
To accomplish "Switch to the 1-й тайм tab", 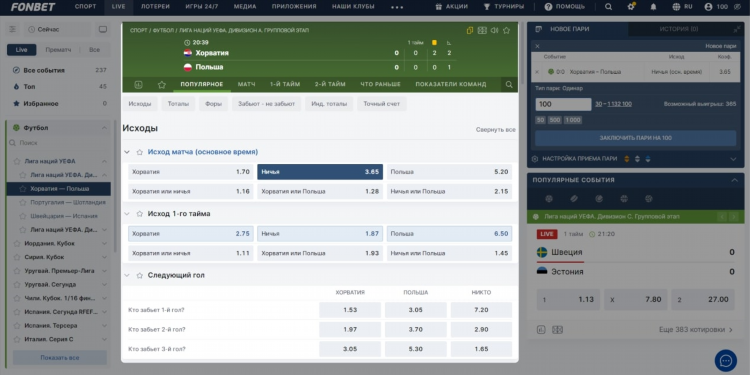I will click(285, 84).
